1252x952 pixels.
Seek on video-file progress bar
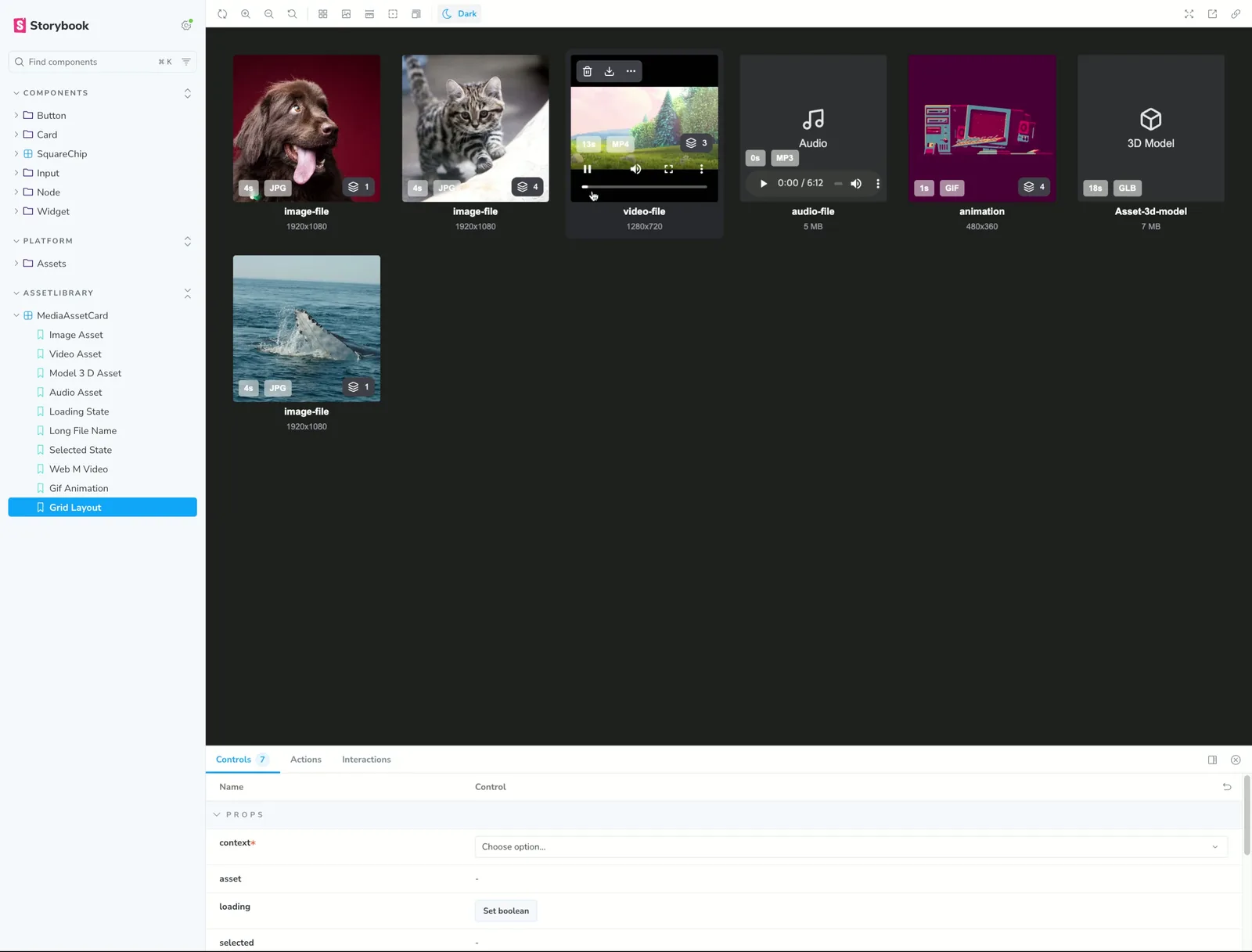(645, 187)
